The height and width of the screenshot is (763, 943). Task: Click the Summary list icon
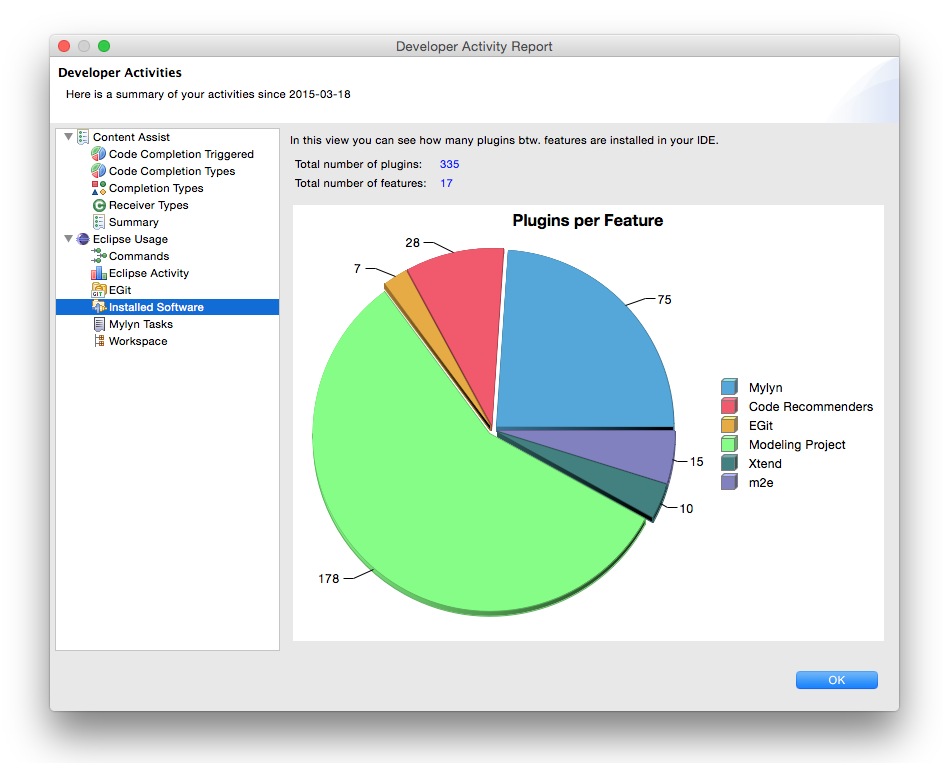click(x=99, y=222)
